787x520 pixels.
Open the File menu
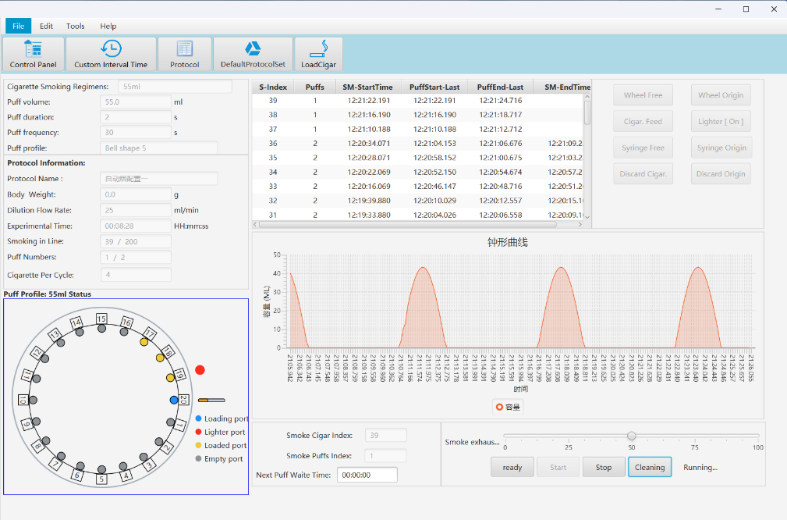pos(17,26)
